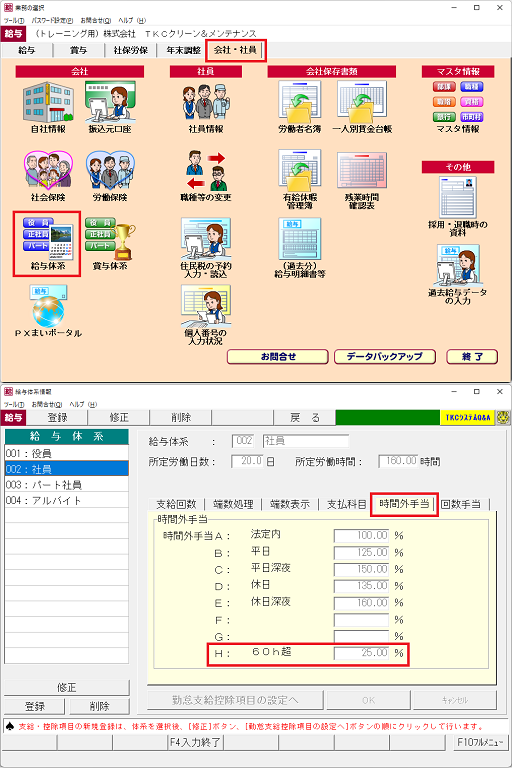The height and width of the screenshot is (768, 512).
Task: Click F10フルメニュー function key button
Action: [480, 742]
